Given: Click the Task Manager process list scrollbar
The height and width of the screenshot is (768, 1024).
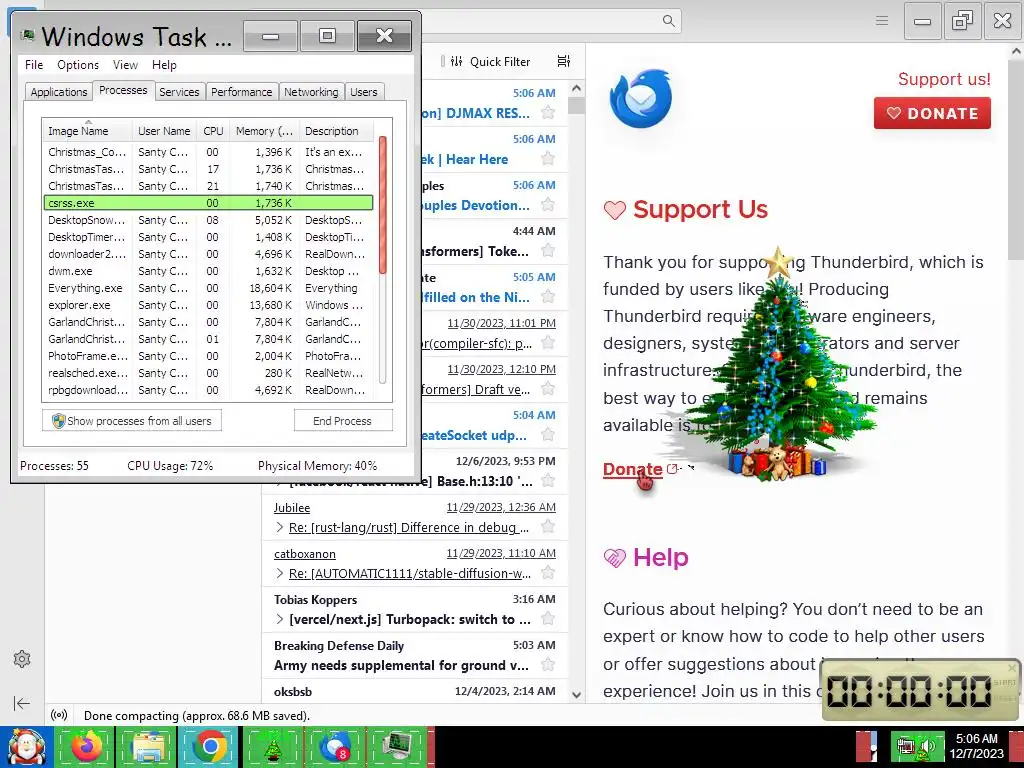Looking at the screenshot, I should coord(383,204).
